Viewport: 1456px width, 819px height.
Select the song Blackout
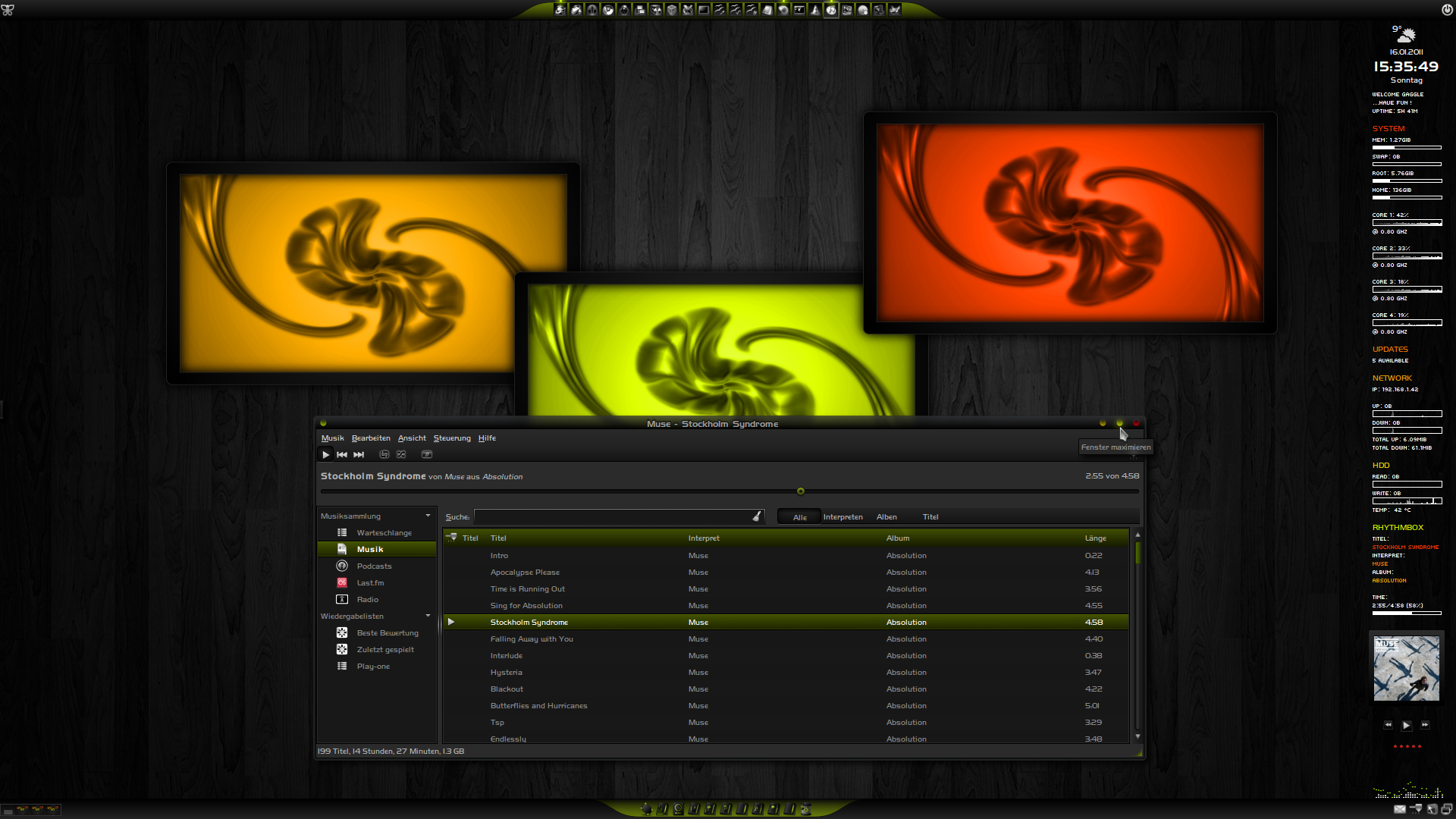pyautogui.click(x=786, y=689)
